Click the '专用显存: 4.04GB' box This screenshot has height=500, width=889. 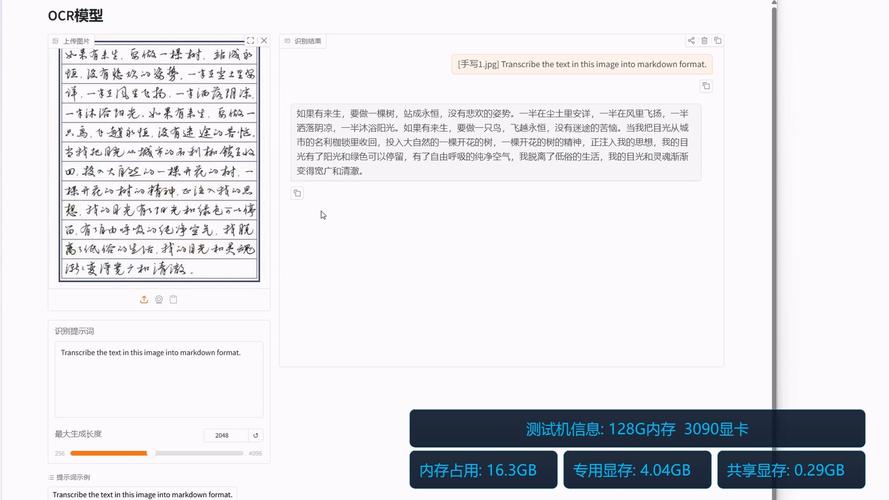tap(637, 470)
